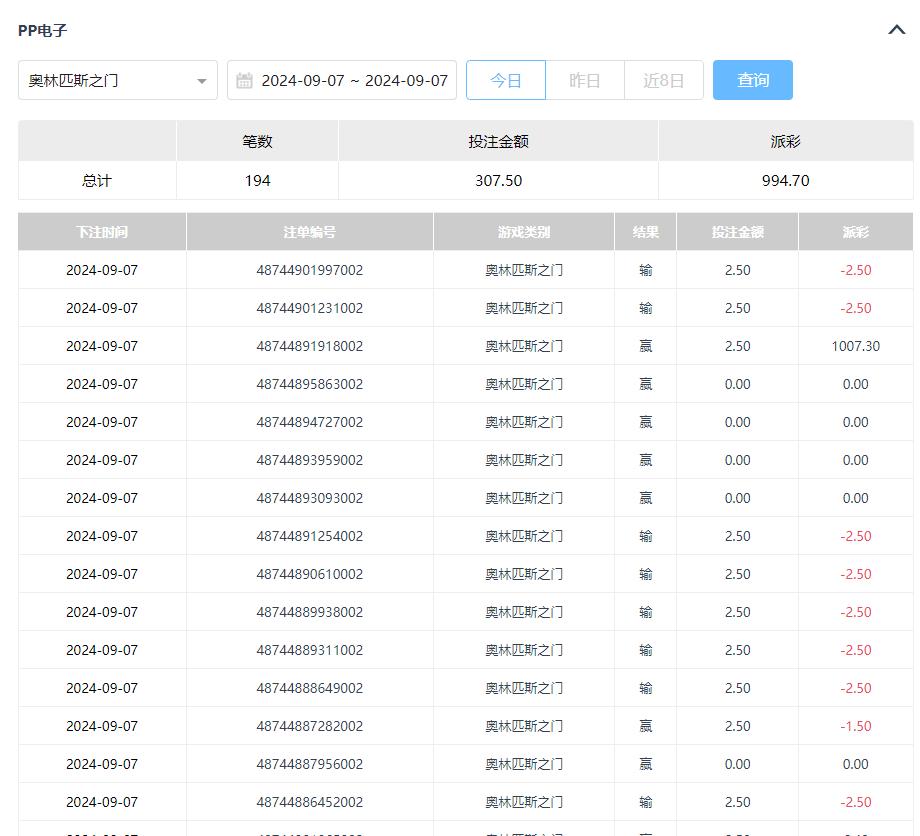Click the 注单编号 column header

click(x=309, y=232)
